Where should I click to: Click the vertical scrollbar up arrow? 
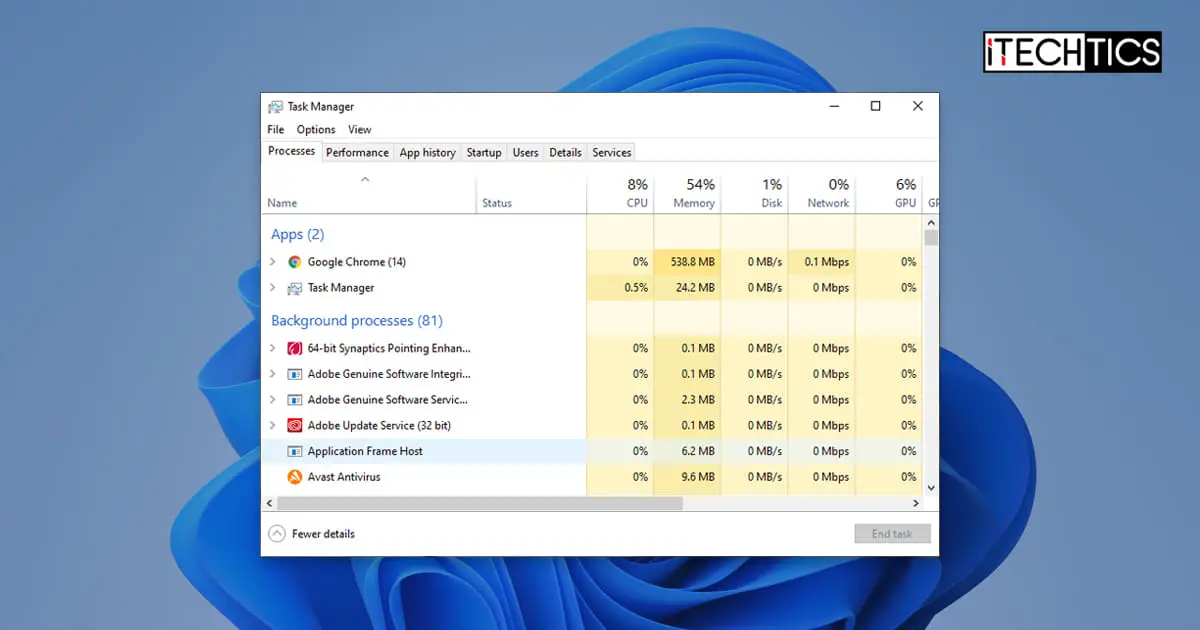point(931,221)
